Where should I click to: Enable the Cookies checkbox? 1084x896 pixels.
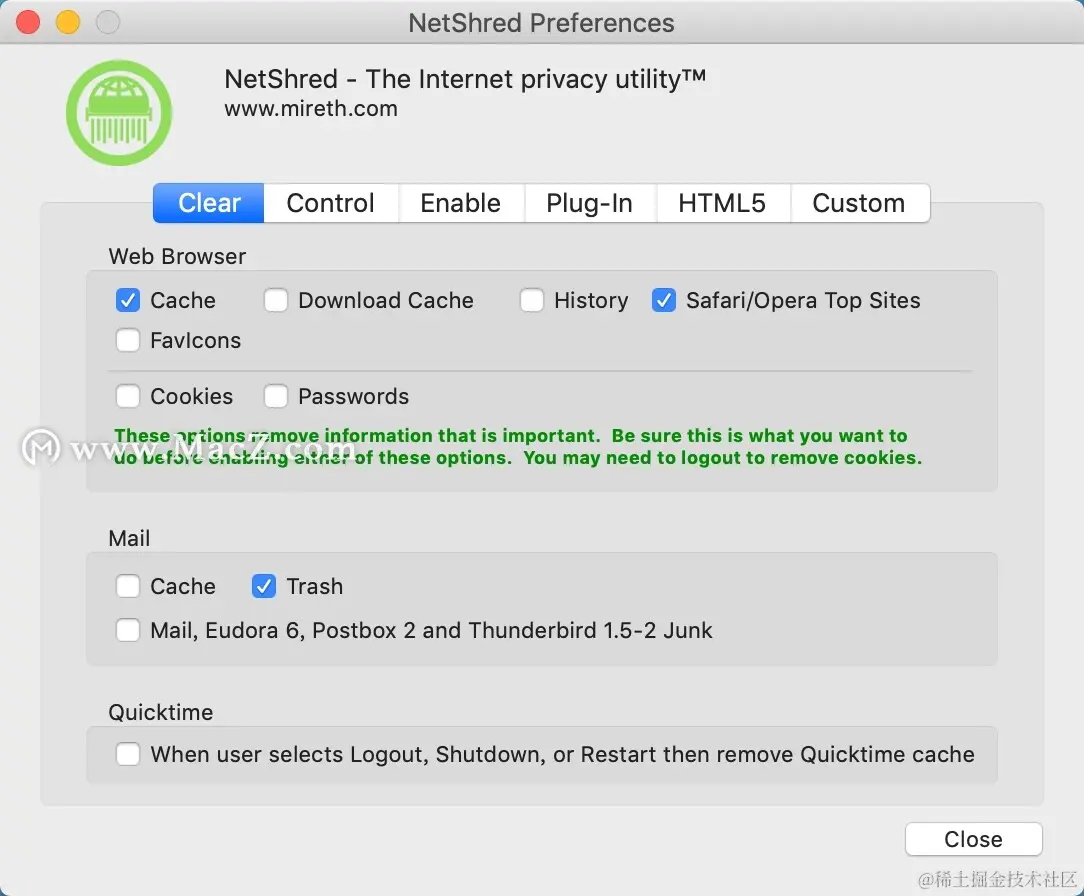click(x=128, y=396)
